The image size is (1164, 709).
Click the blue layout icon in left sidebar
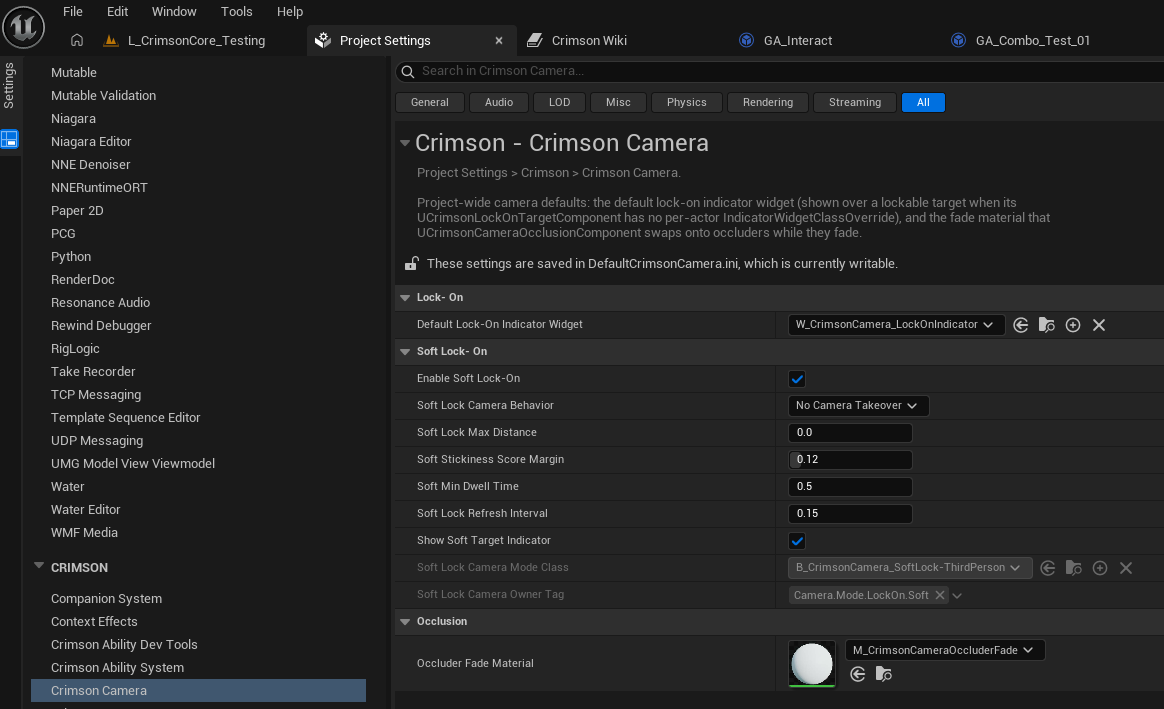(9, 139)
